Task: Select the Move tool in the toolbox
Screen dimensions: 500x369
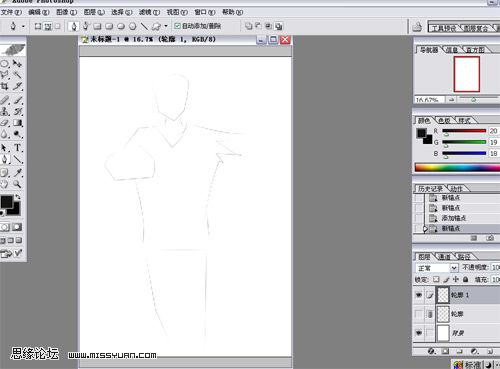Action: click(17, 63)
